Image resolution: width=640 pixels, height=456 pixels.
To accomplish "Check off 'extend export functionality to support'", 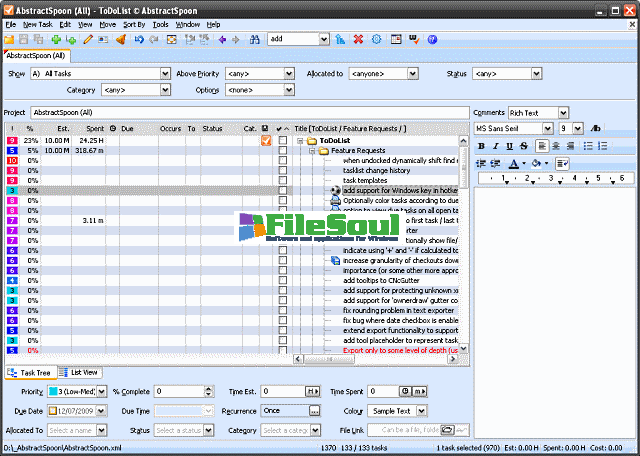I will click(282, 330).
